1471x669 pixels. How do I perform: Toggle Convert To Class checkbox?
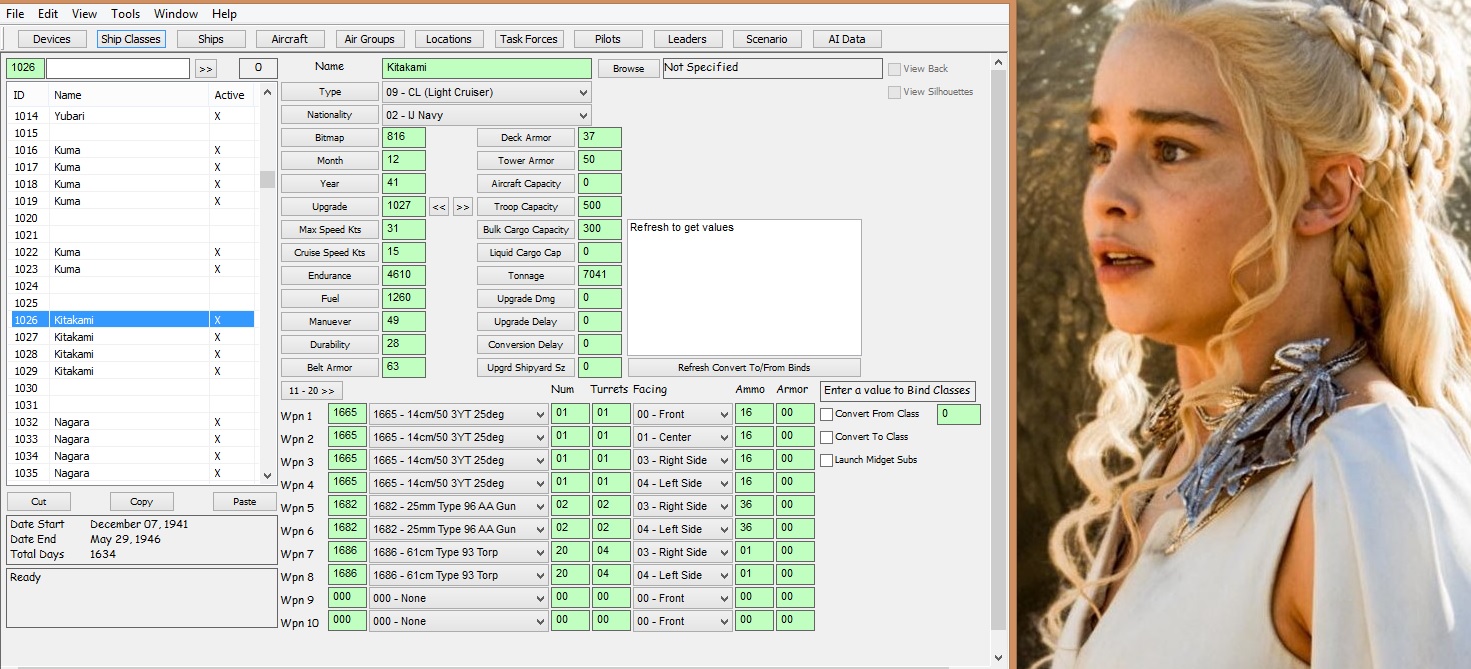point(827,437)
